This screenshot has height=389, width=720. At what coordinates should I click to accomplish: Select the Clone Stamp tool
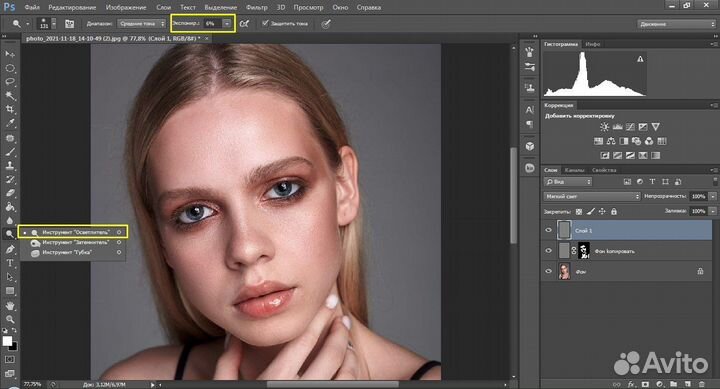[10, 166]
